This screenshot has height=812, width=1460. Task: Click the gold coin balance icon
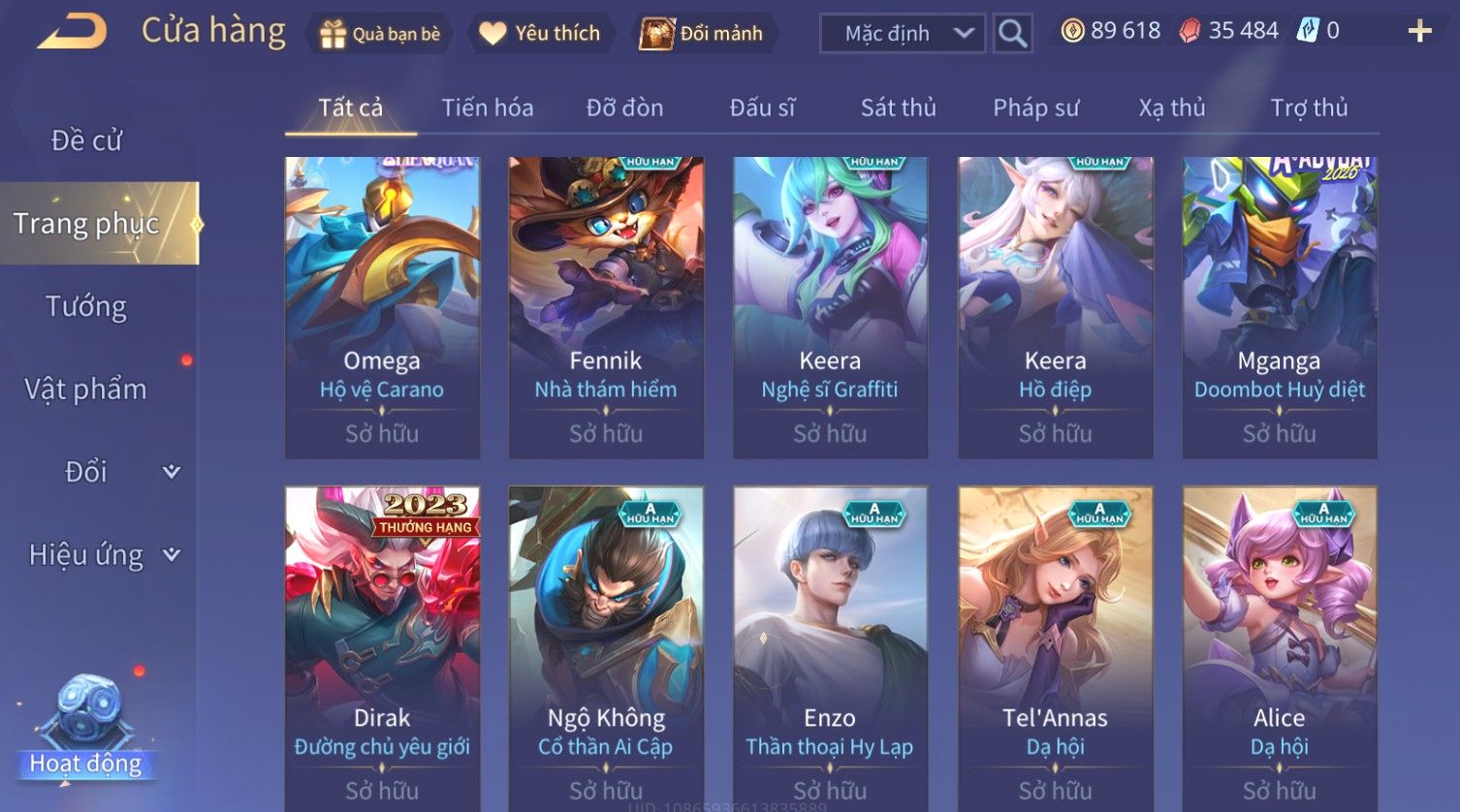(1072, 31)
